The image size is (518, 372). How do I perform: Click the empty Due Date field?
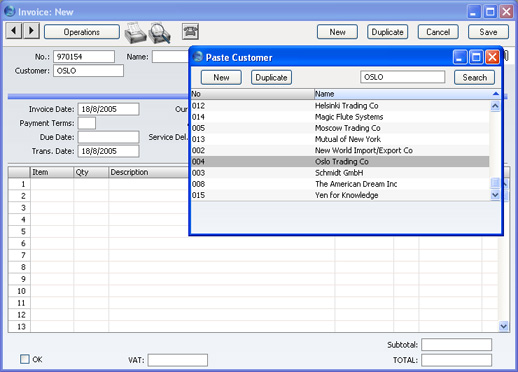[108, 137]
